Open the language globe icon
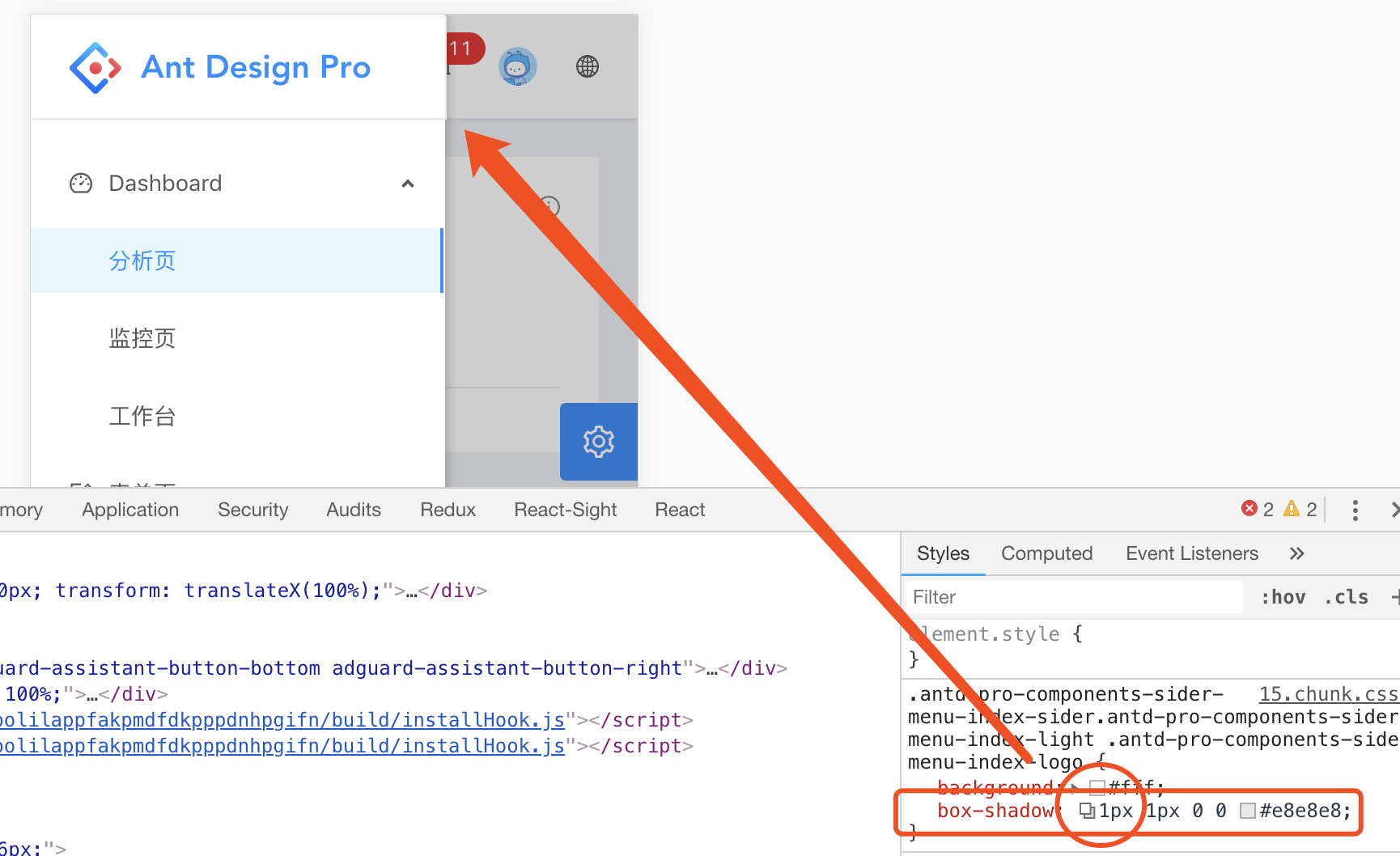Viewport: 1400px width, 856px height. pyautogui.click(x=588, y=66)
